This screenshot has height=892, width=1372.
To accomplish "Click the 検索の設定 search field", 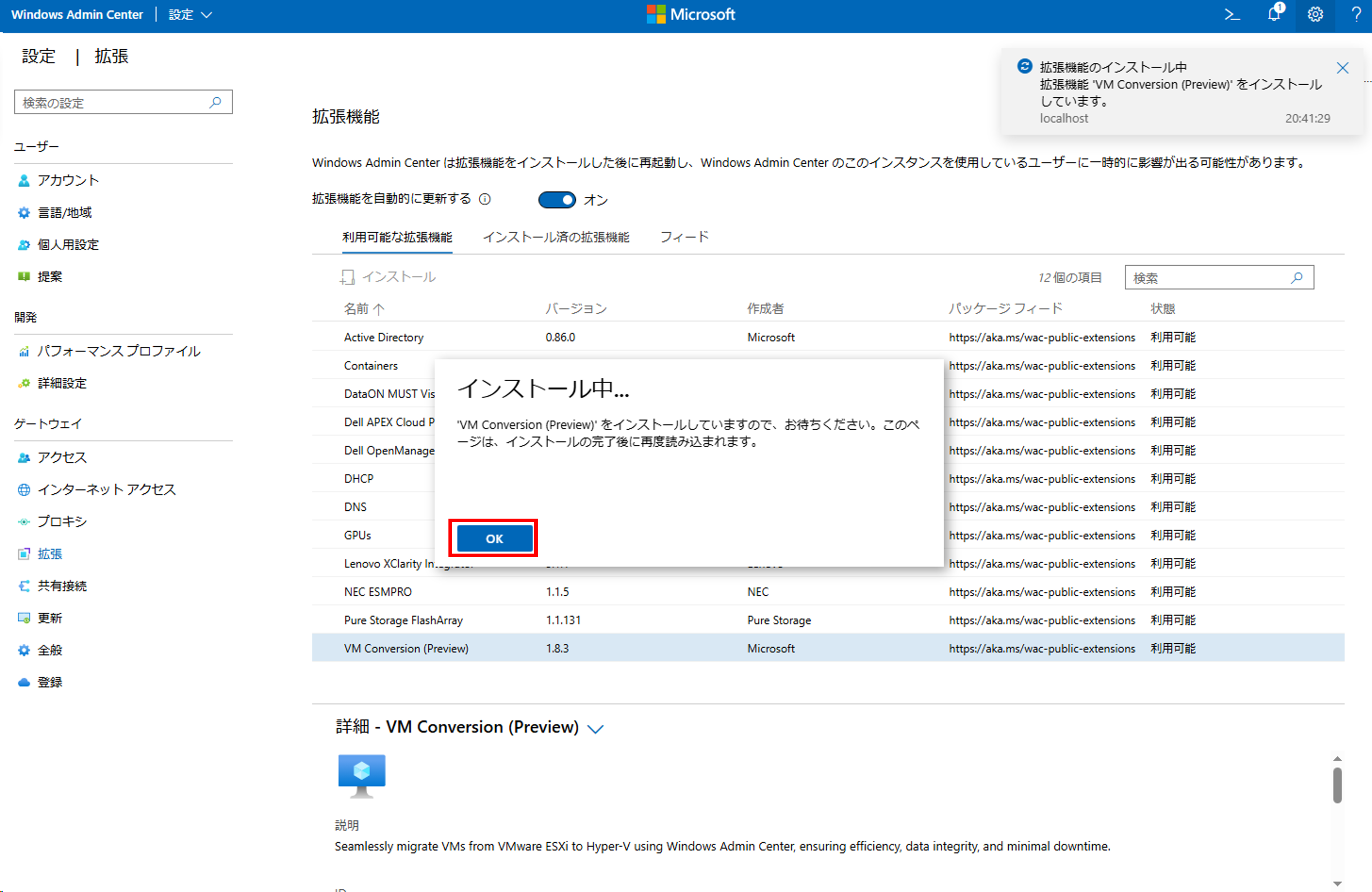I will click(115, 103).
